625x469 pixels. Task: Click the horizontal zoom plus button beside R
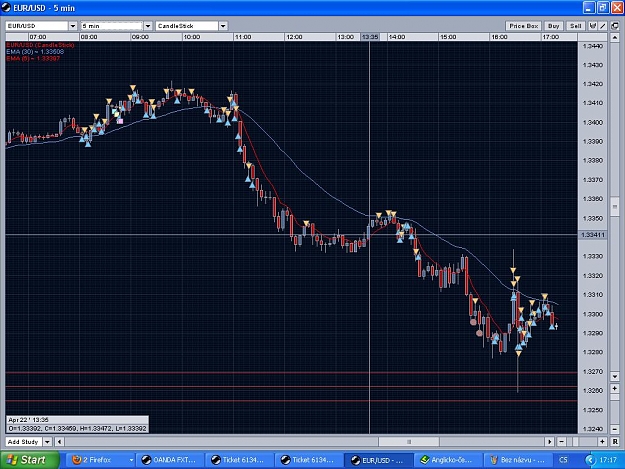click(602, 442)
